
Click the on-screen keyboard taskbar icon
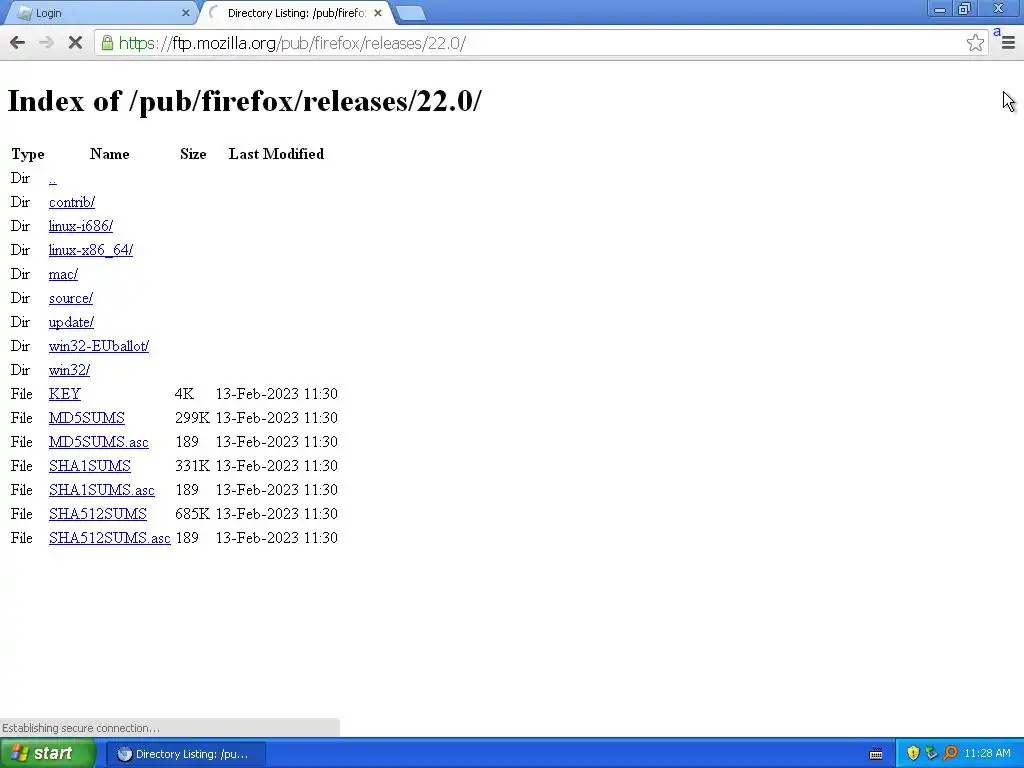tap(876, 754)
